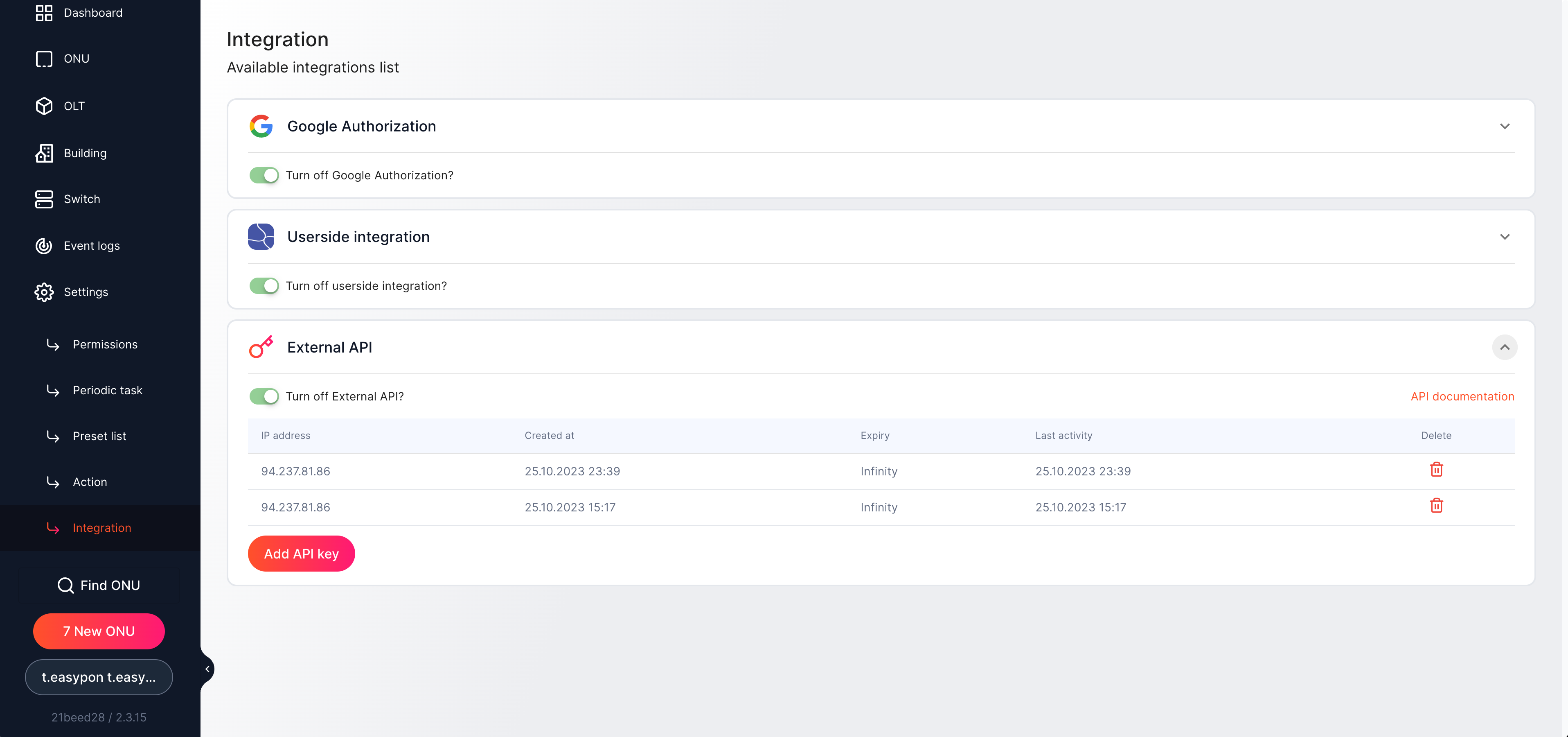Click the Building icon in the sidebar
Screen dimensions: 1568x737
[x=44, y=153]
